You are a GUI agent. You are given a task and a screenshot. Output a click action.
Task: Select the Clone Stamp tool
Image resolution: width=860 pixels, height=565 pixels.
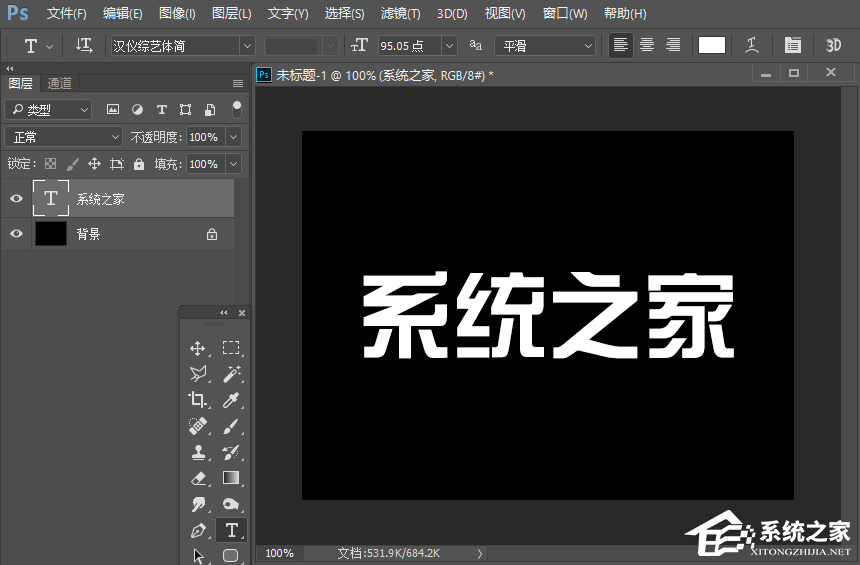click(198, 453)
